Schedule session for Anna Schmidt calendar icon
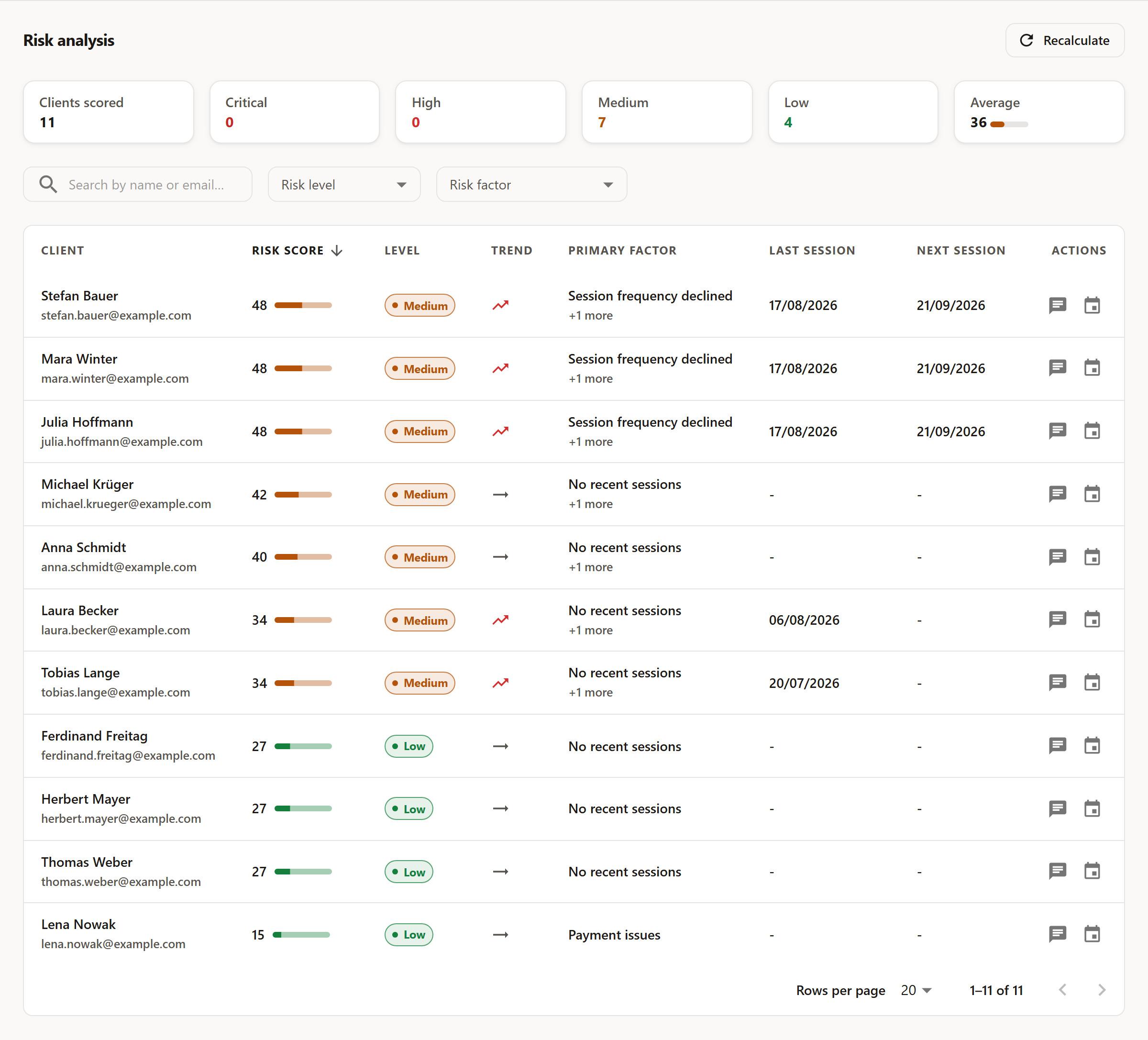This screenshot has width=1148, height=1040. click(x=1092, y=557)
